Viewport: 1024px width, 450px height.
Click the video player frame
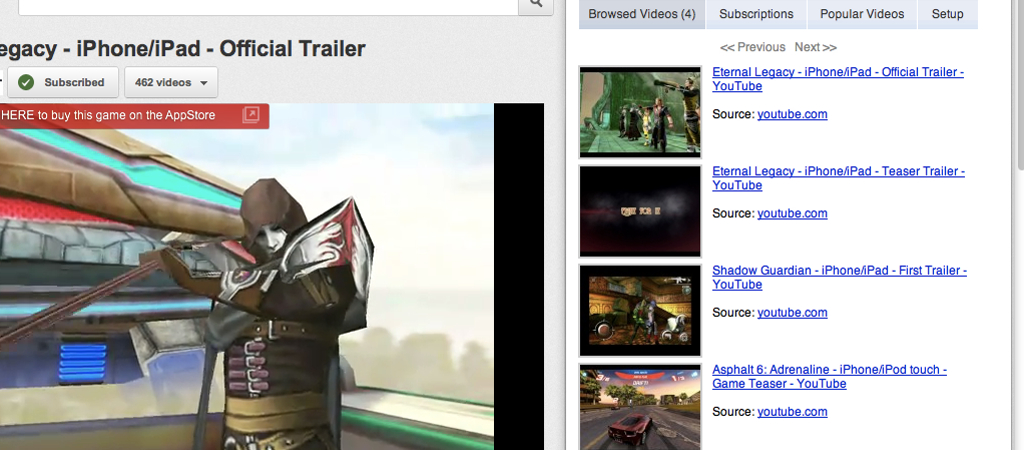click(x=272, y=276)
